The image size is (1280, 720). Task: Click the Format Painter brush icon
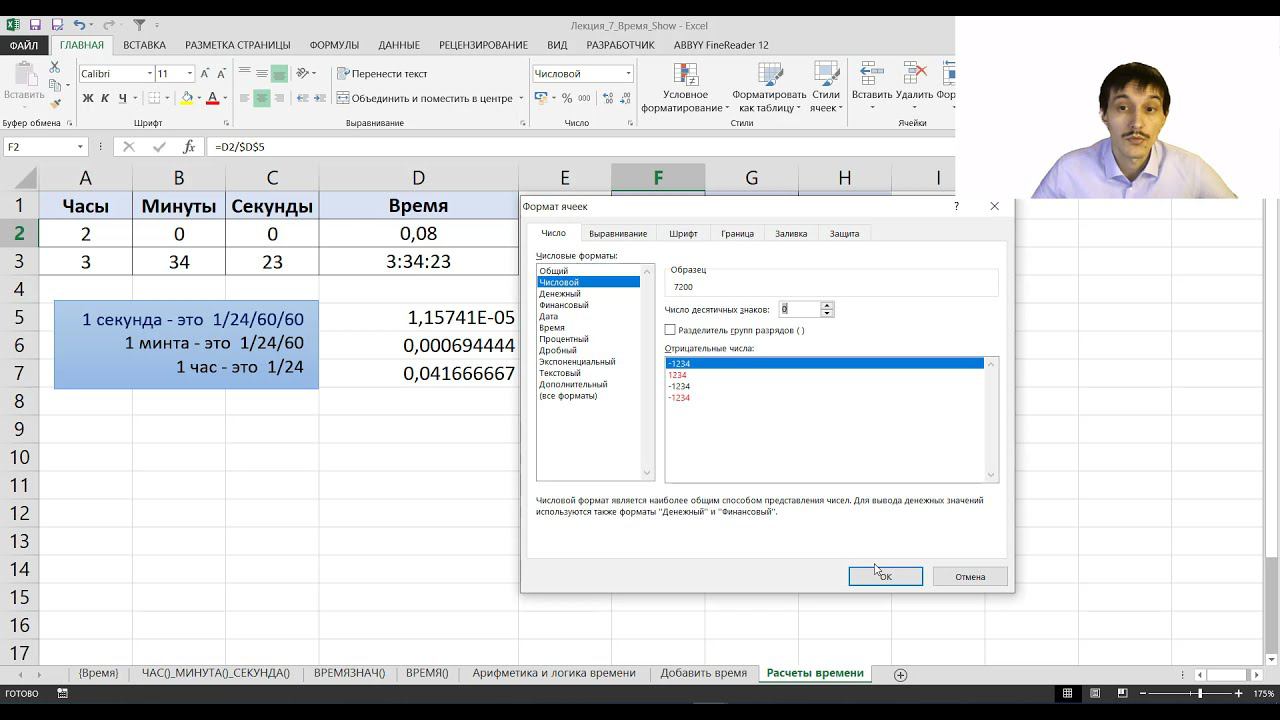56,104
